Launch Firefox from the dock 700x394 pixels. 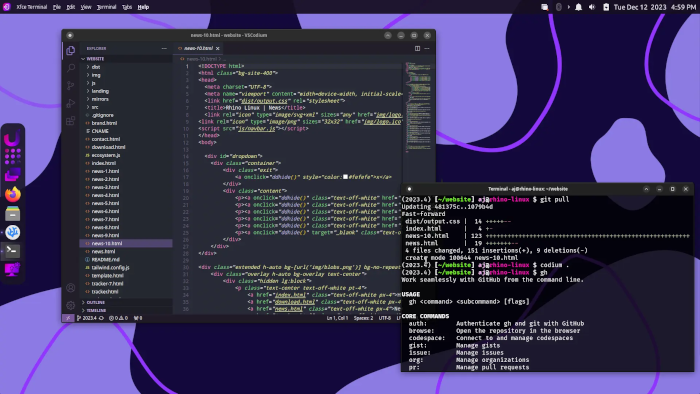(x=12, y=195)
